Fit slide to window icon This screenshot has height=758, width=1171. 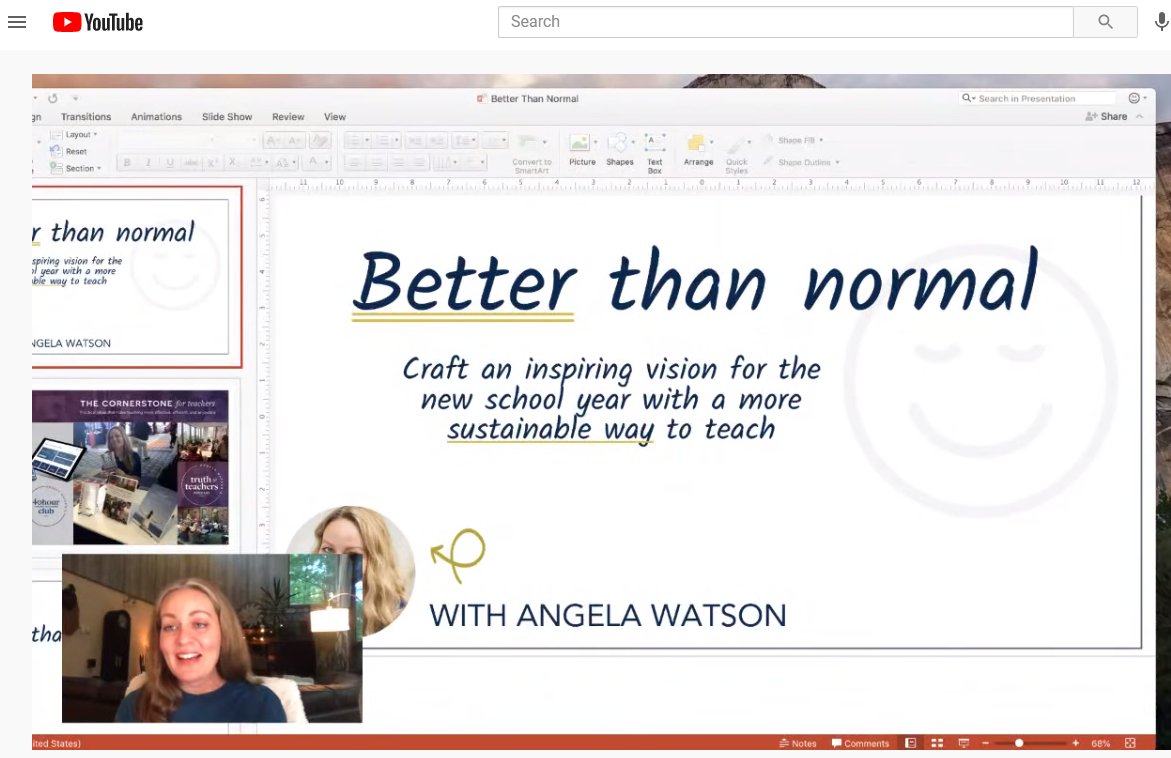click(x=1130, y=743)
